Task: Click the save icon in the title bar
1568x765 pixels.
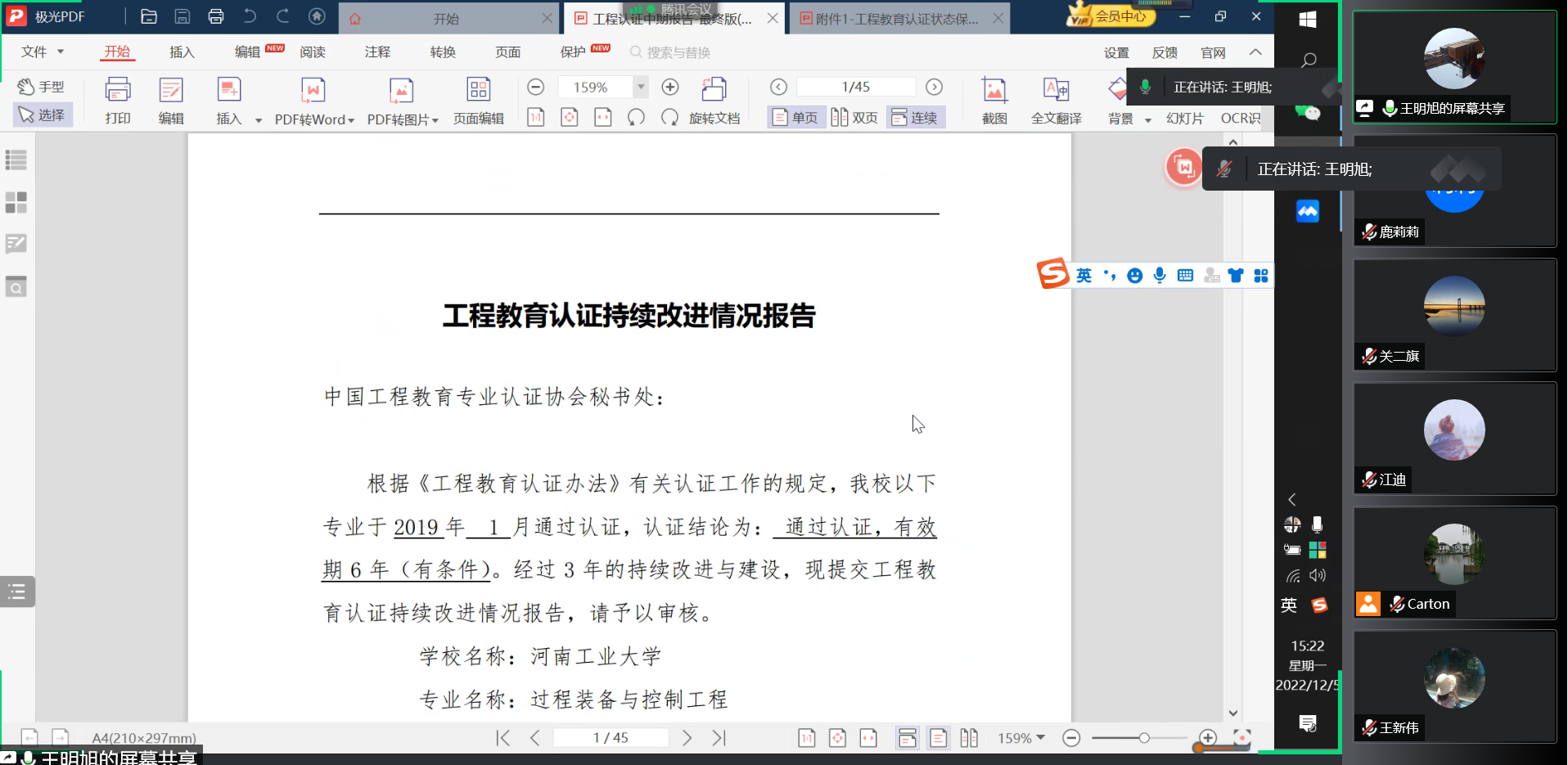Action: tap(182, 16)
